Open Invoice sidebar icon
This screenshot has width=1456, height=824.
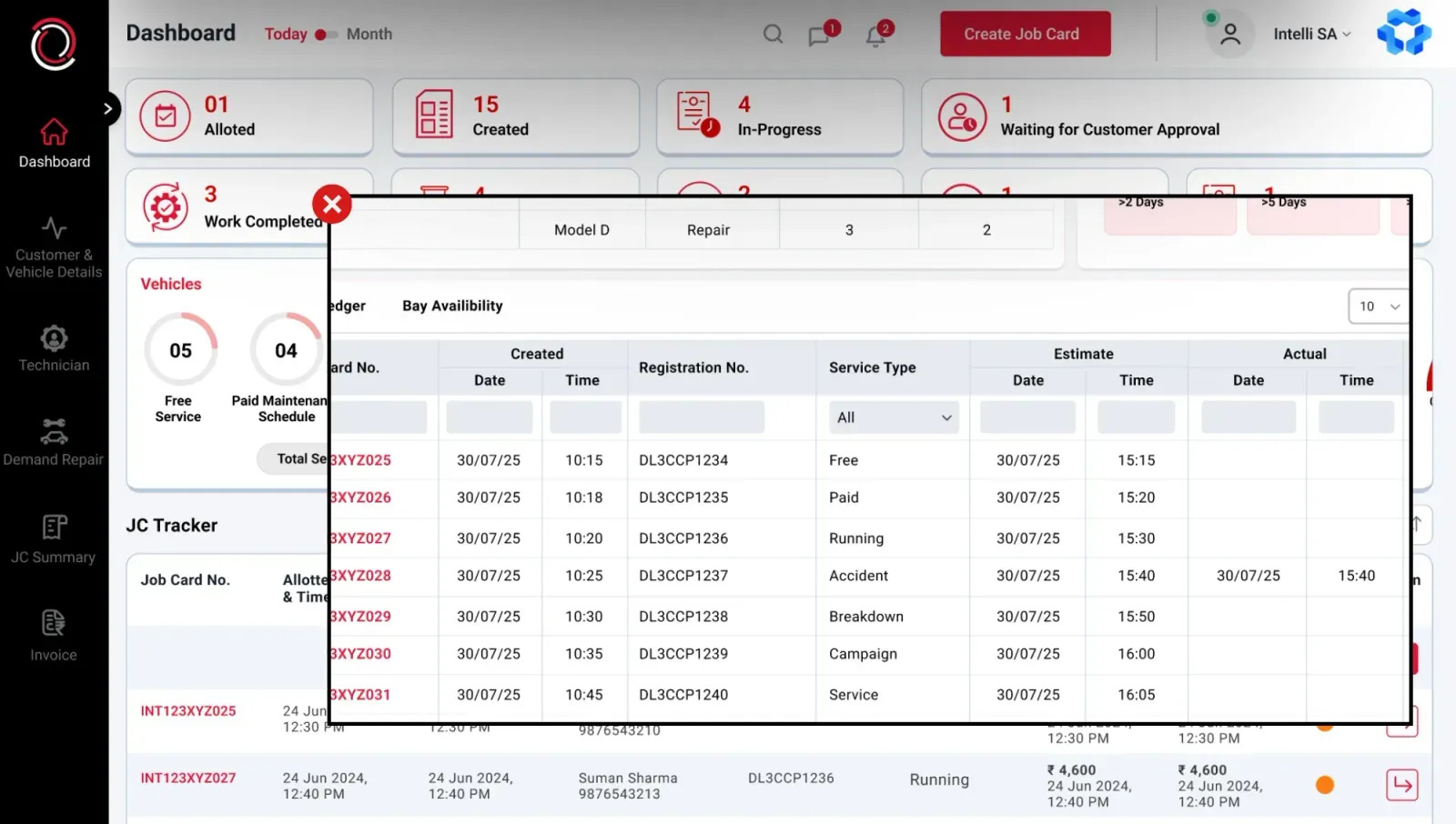54,623
